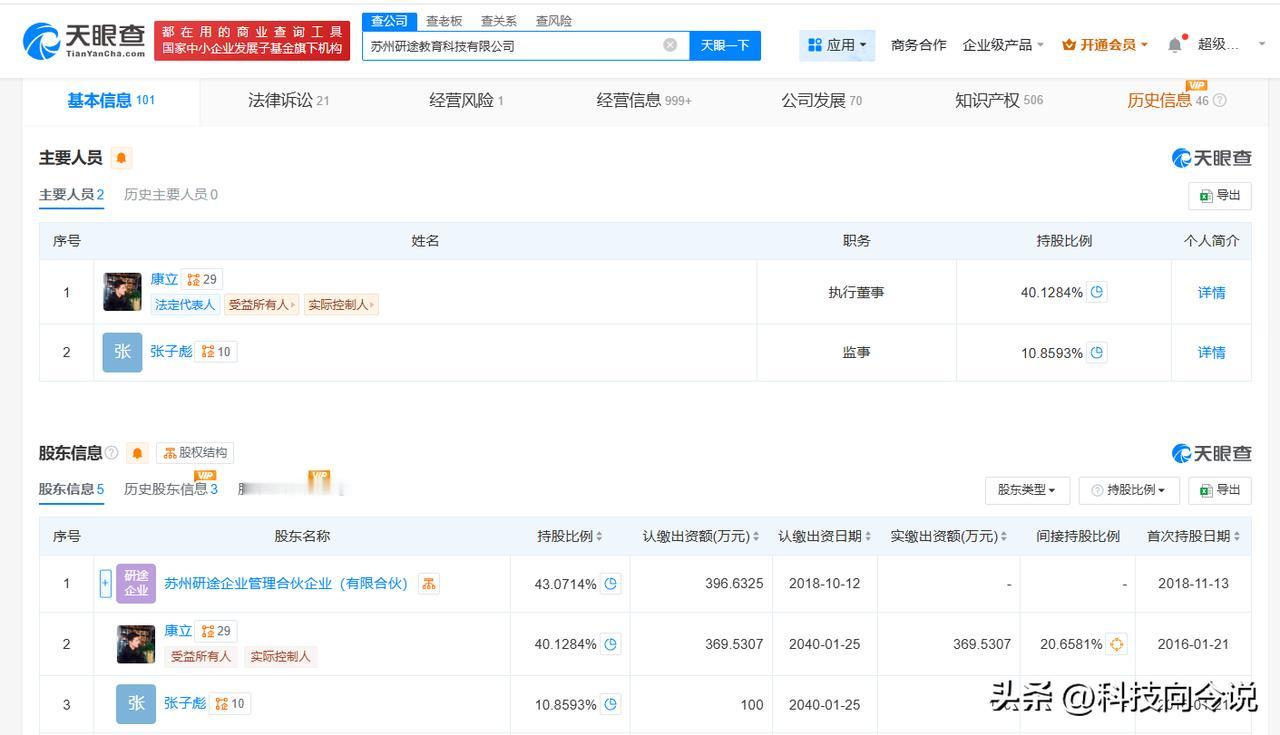Open 详情 for 张子彪

coord(1211,353)
